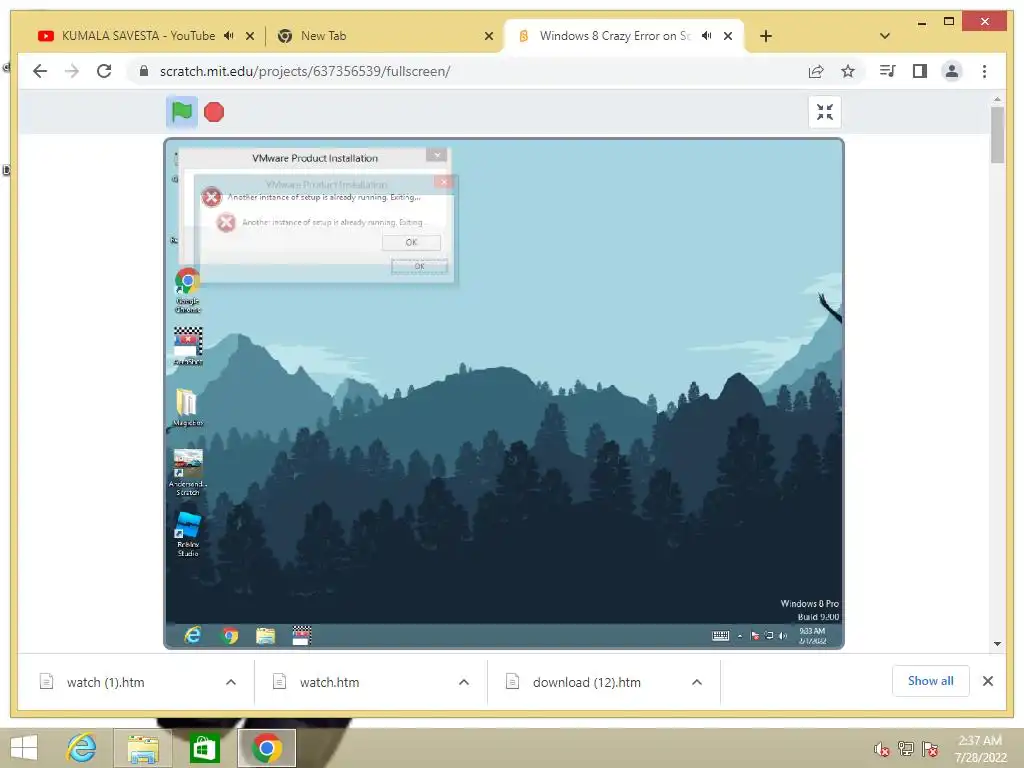Click the 2:37 AM taskbar clock
Viewport: 1024px width, 768px height.
(980, 749)
